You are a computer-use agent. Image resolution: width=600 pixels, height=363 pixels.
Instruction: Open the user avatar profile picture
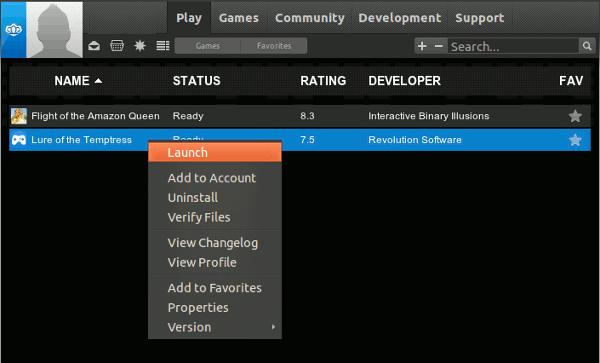(54, 30)
